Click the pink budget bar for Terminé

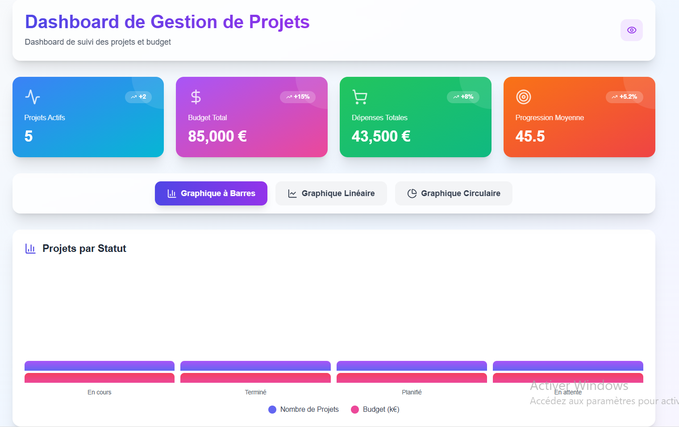[x=255, y=378]
